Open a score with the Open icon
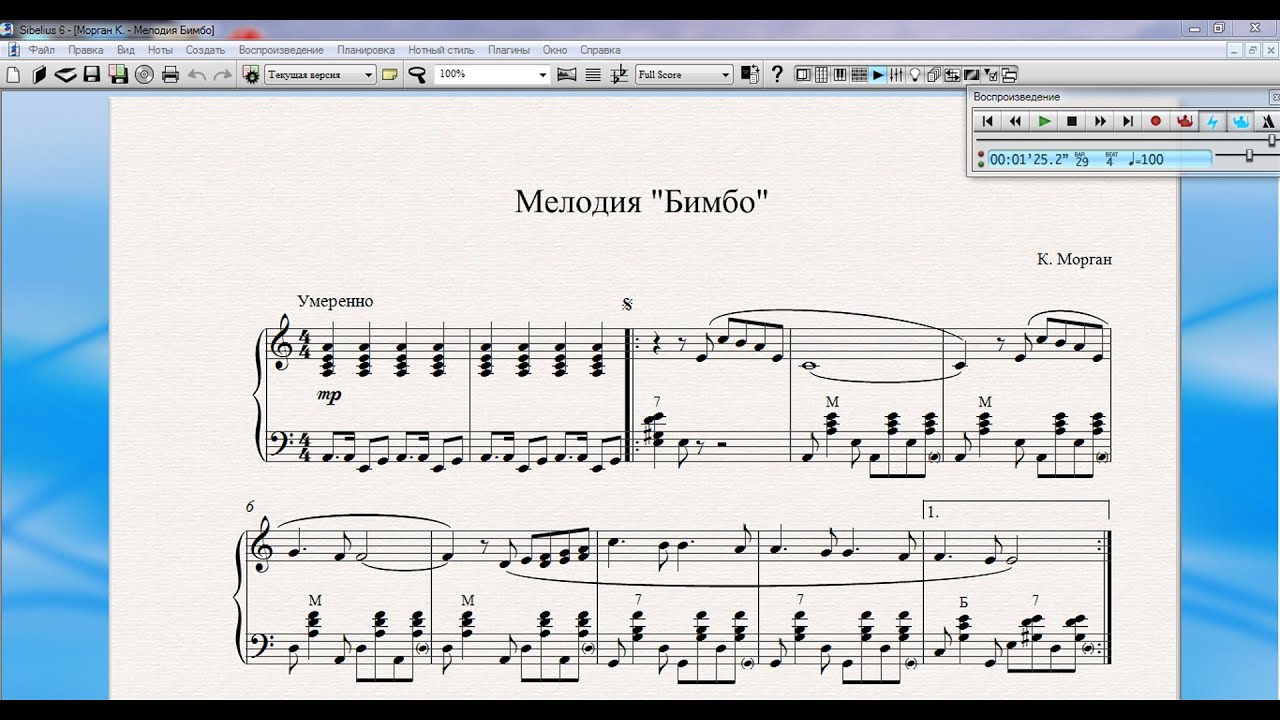This screenshot has width=1280, height=720. (x=40, y=74)
